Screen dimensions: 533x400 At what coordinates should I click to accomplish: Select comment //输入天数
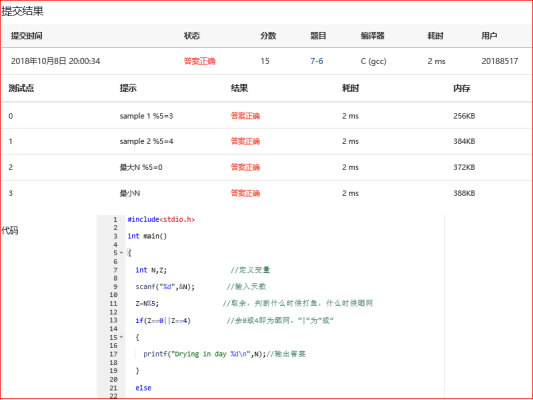click(246, 287)
